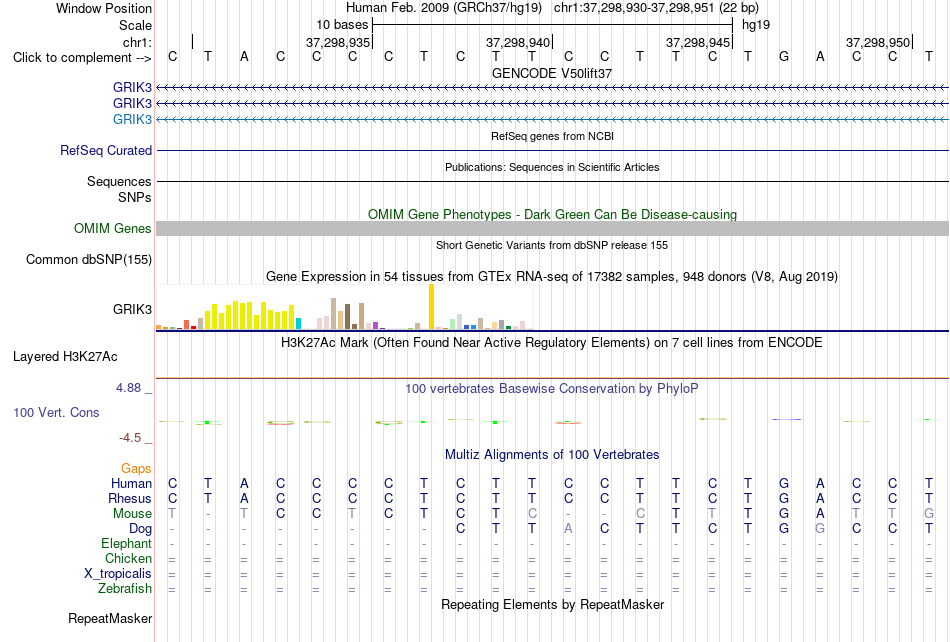Open the GENCODE V50lift37 track title

click(x=552, y=73)
